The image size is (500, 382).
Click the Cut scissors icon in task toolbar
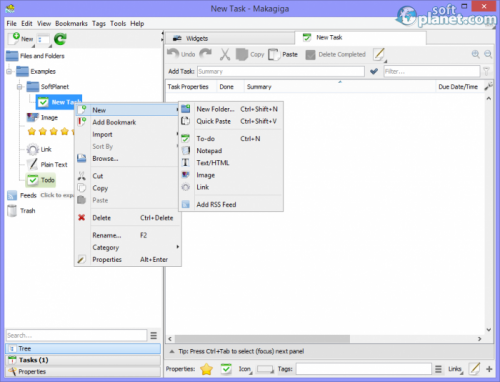point(225,54)
